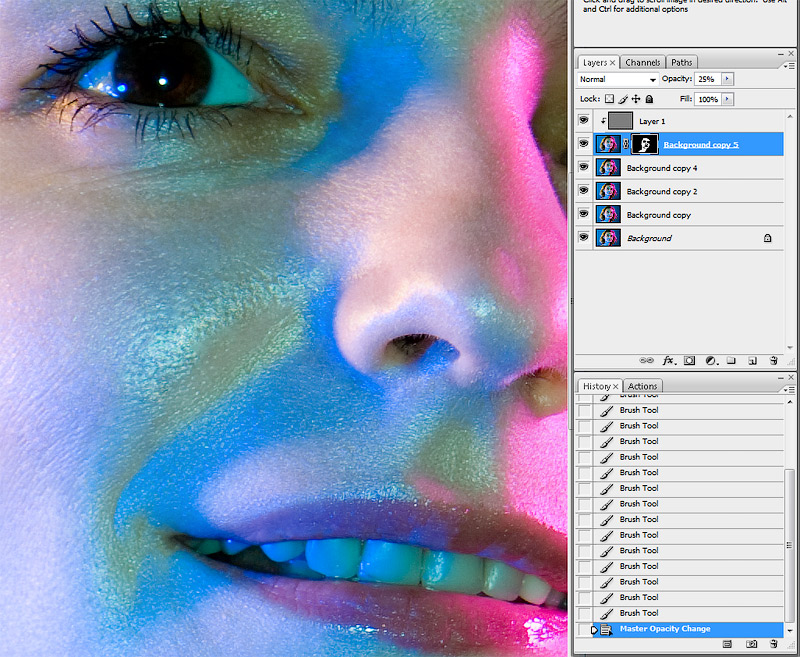Click the Link layers icon in Layers panel

click(x=646, y=360)
